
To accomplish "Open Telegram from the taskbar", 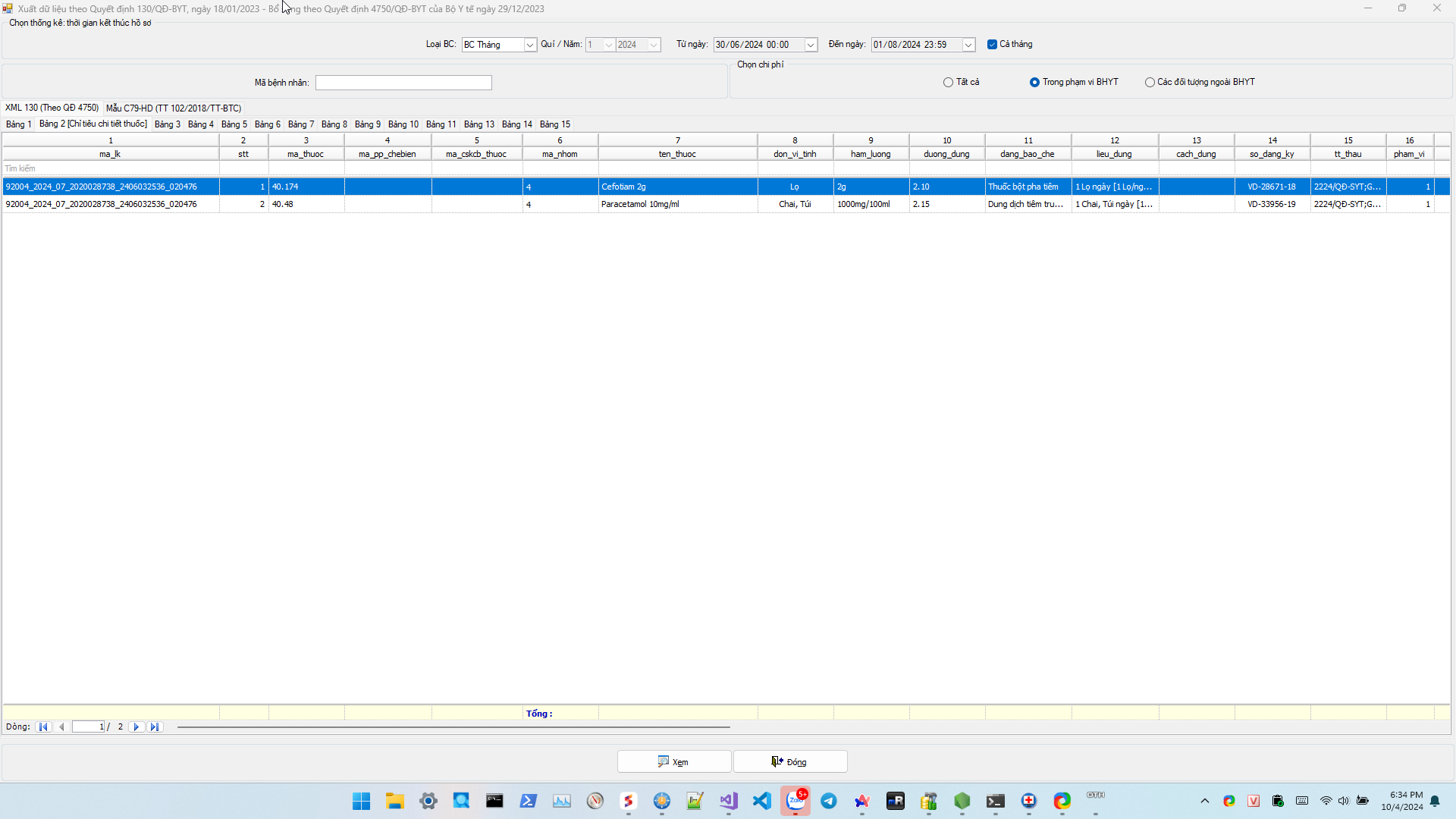I will tap(829, 801).
